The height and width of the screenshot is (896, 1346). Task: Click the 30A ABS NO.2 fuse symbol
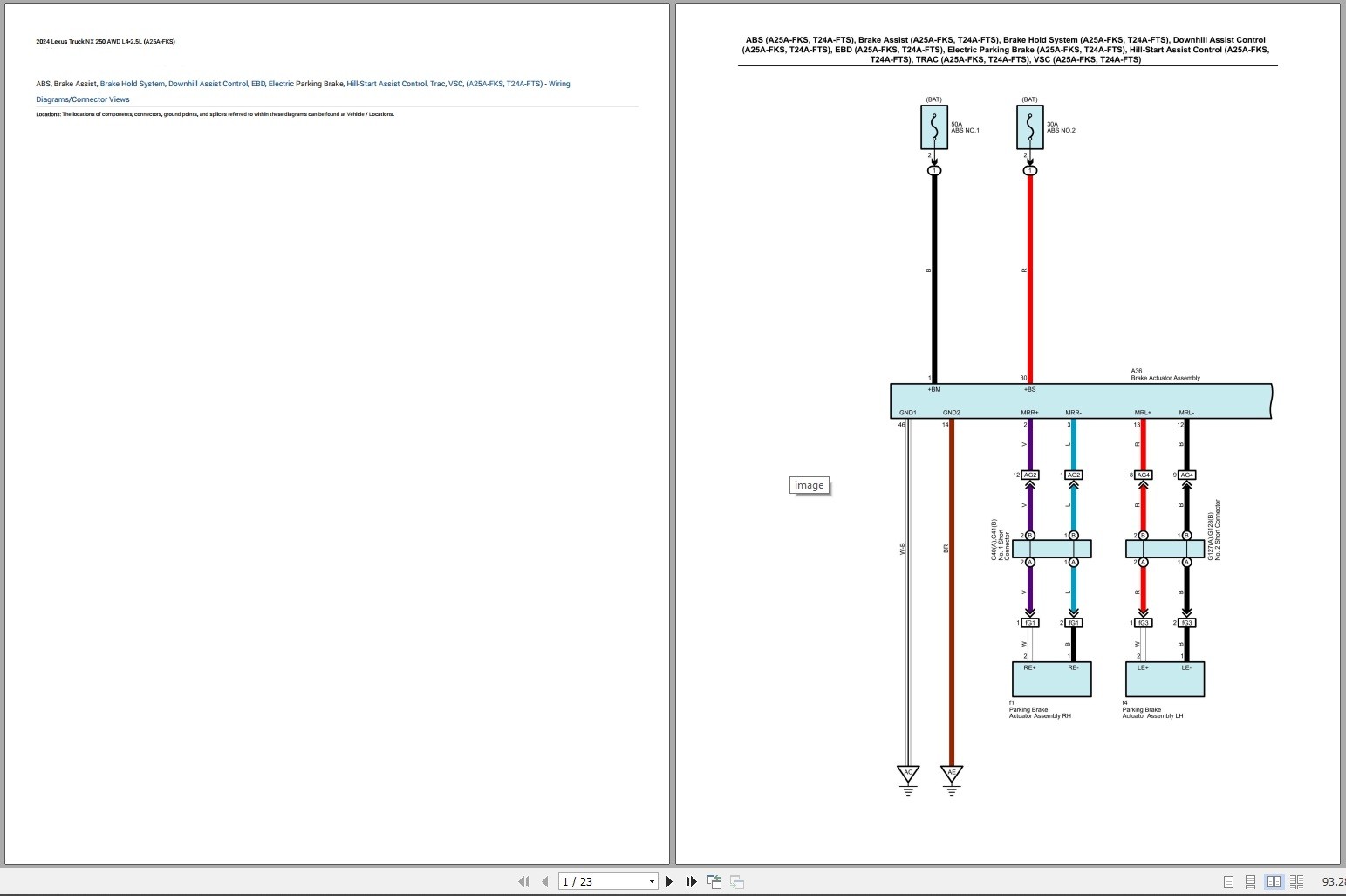(1030, 128)
